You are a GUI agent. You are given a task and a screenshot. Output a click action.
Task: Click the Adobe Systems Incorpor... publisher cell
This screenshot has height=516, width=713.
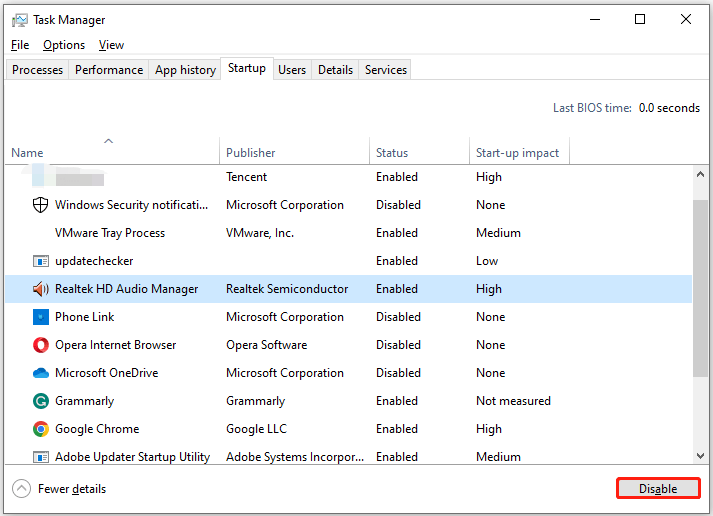(295, 457)
